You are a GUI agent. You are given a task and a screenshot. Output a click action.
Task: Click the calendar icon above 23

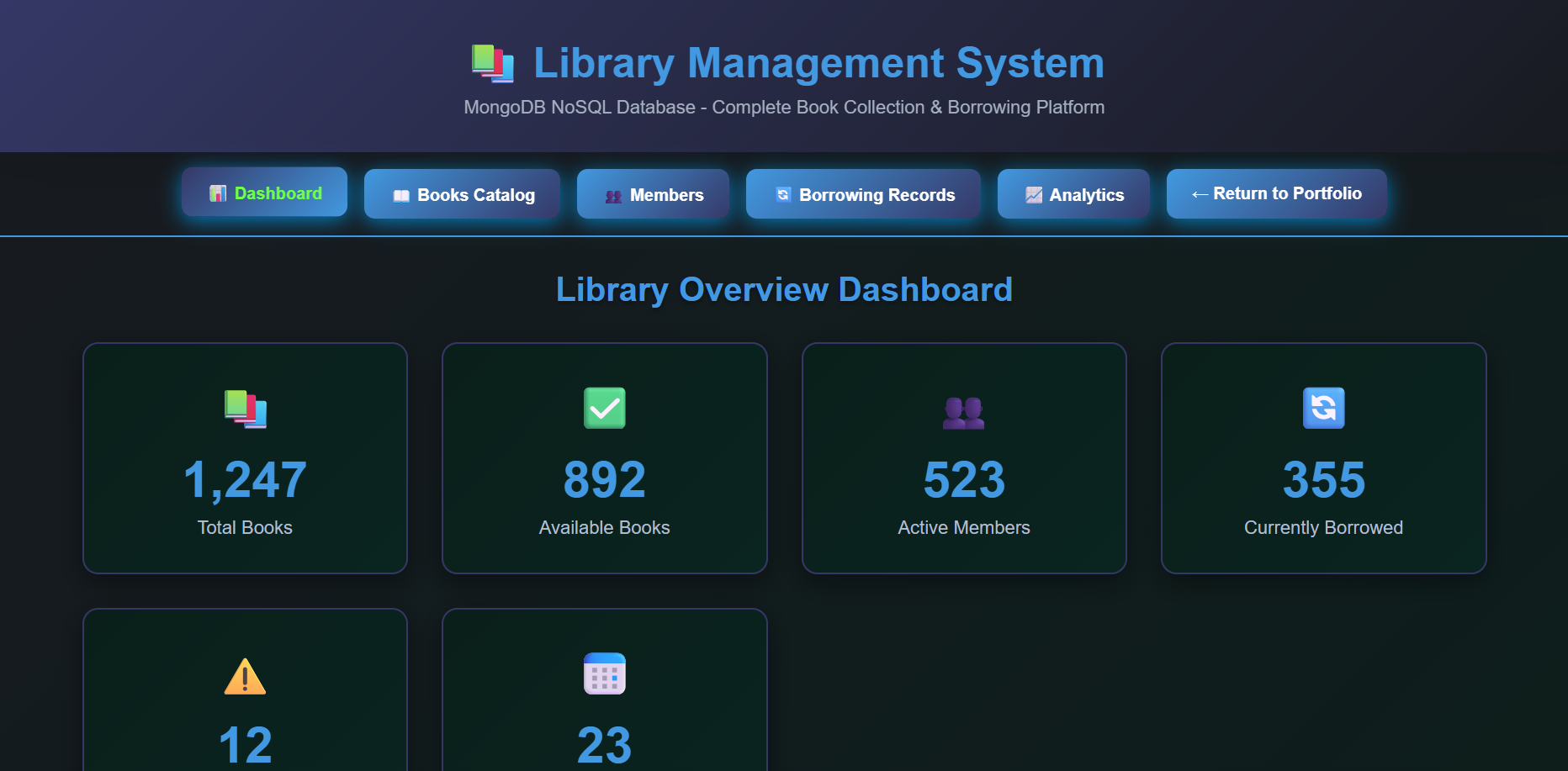pos(605,673)
